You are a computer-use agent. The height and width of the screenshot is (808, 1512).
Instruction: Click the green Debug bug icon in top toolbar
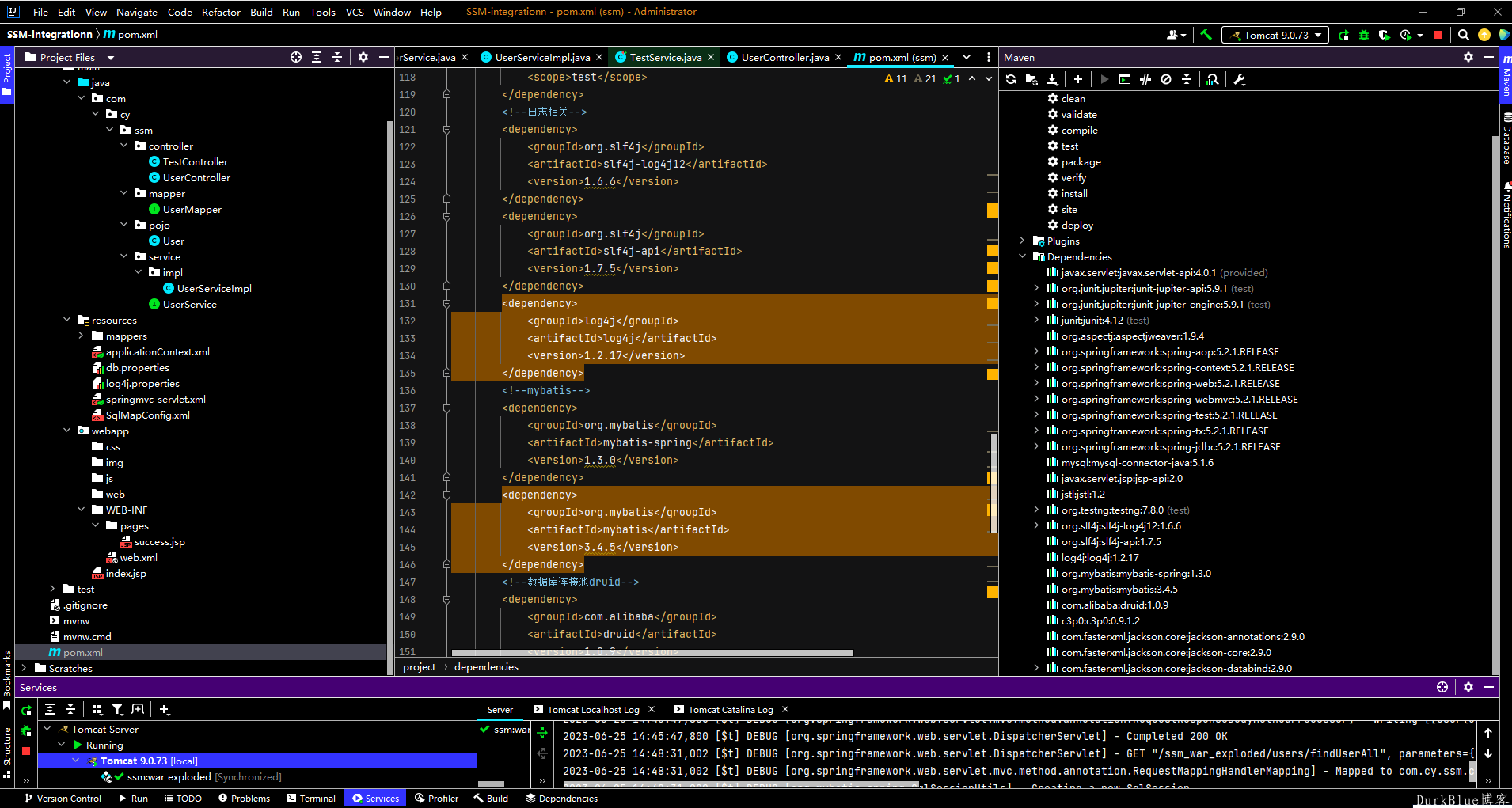[x=1364, y=35]
